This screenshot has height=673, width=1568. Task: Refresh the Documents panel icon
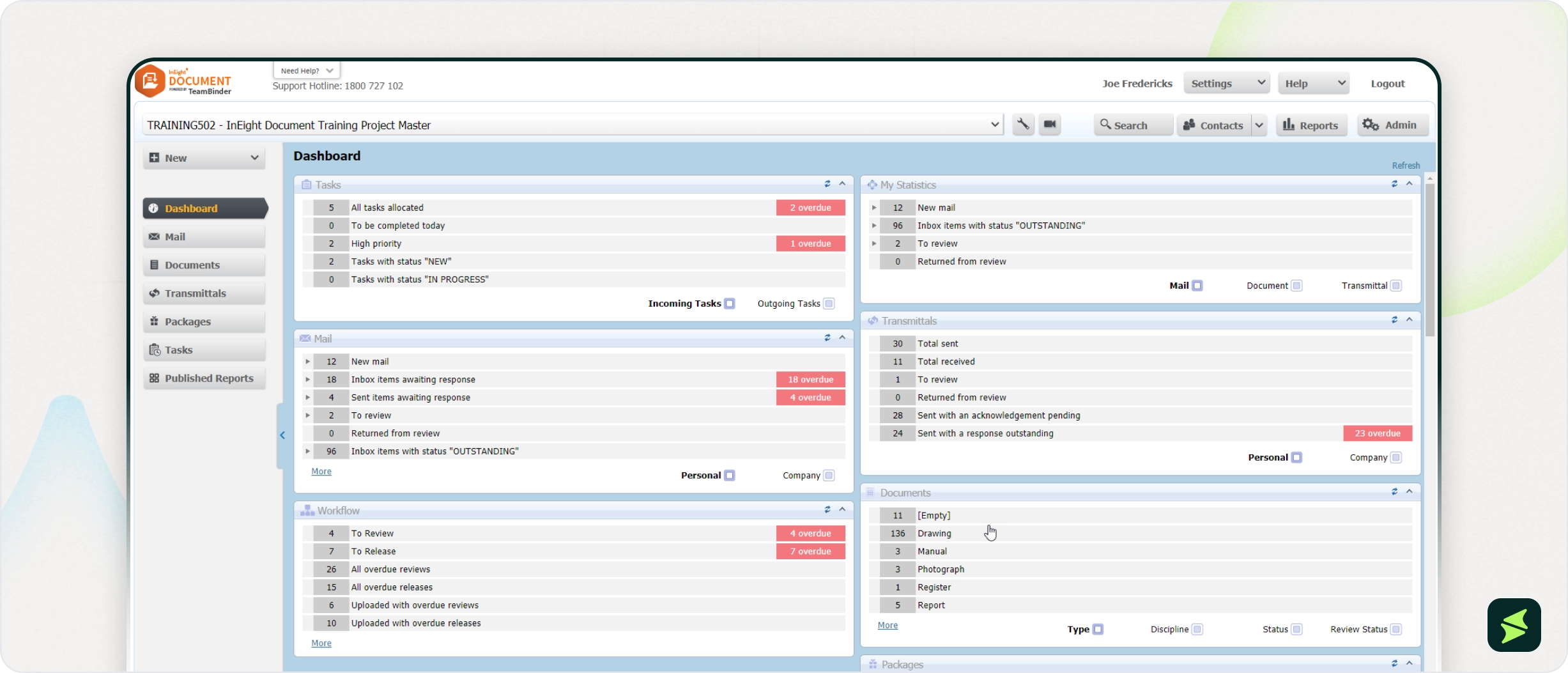(x=1394, y=491)
